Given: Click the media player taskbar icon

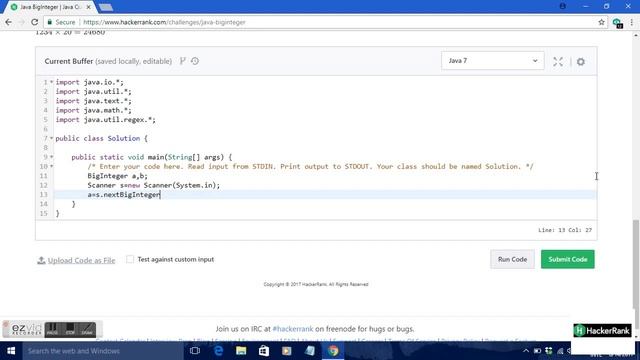Looking at the screenshot, I should tap(287, 351).
